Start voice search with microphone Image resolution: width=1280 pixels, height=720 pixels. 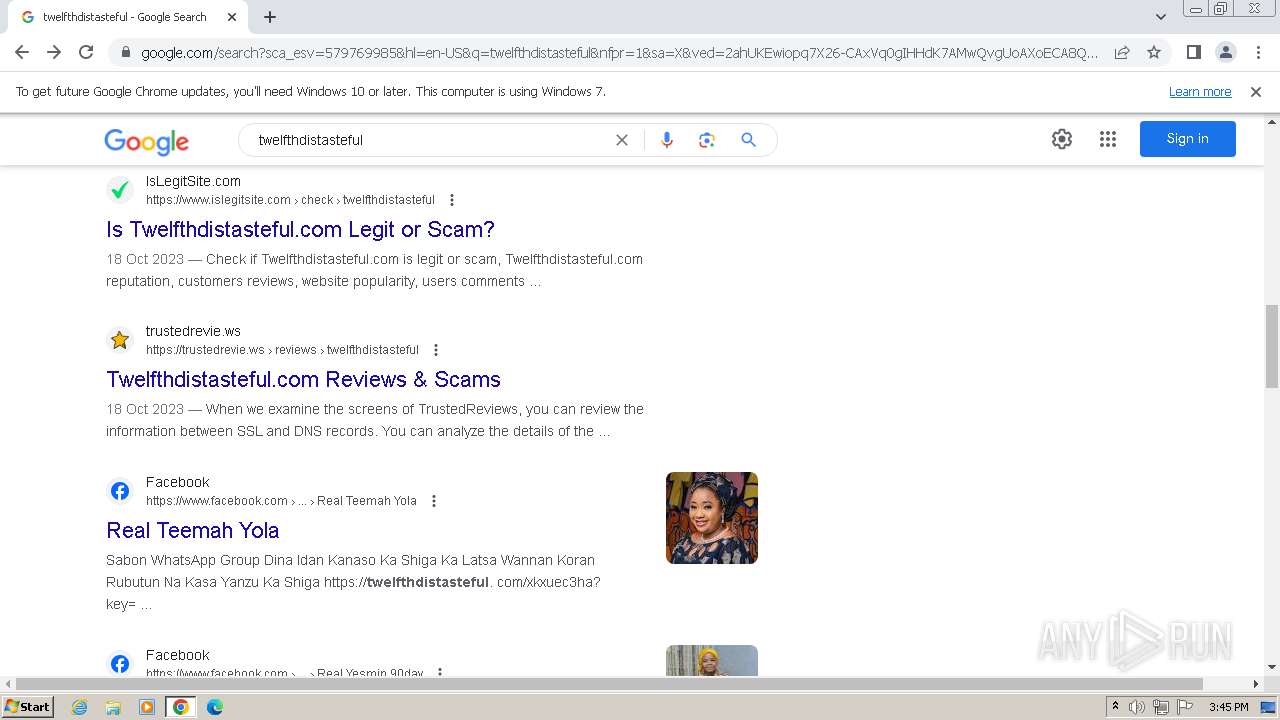coord(667,140)
